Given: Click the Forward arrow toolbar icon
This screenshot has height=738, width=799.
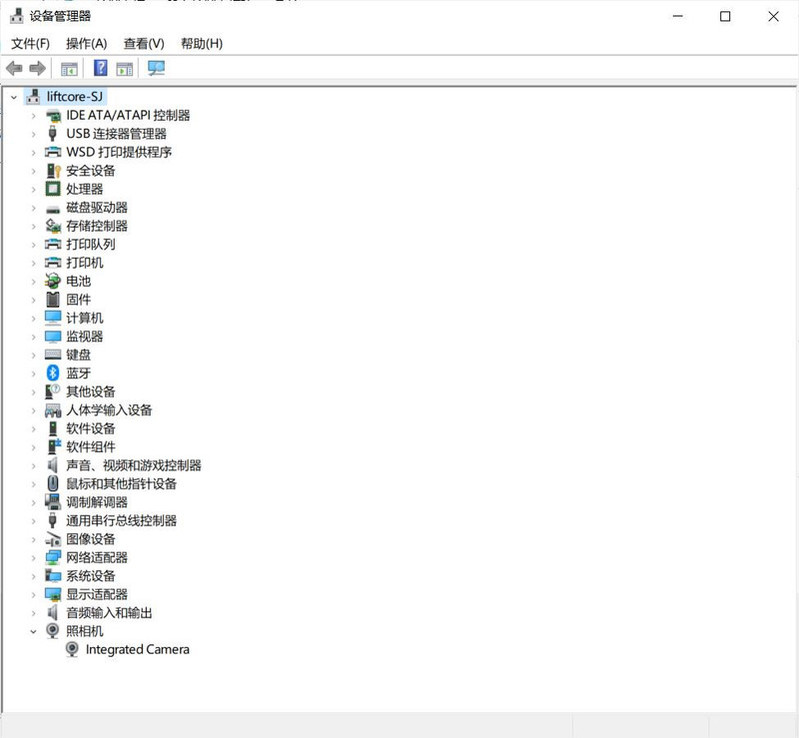Looking at the screenshot, I should tap(37, 68).
